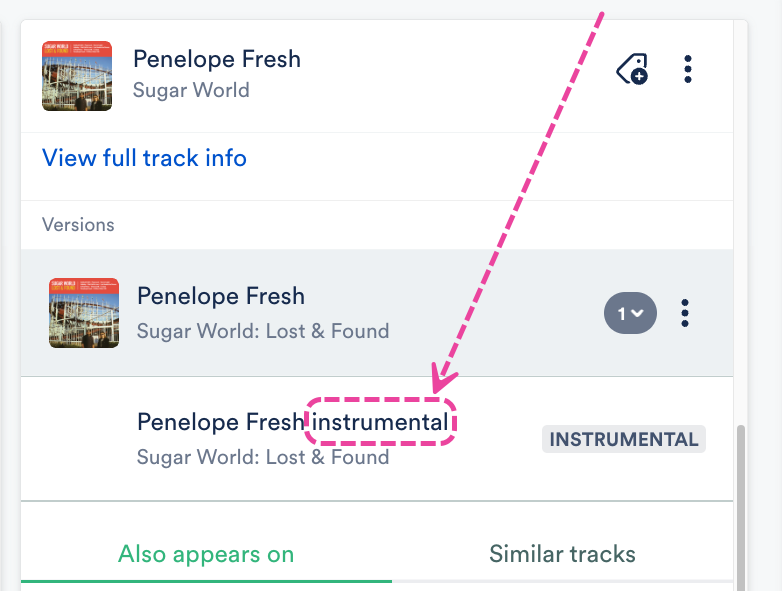Open the Sugar World album name under the top title
The width and height of the screenshot is (782, 591).
(x=191, y=90)
